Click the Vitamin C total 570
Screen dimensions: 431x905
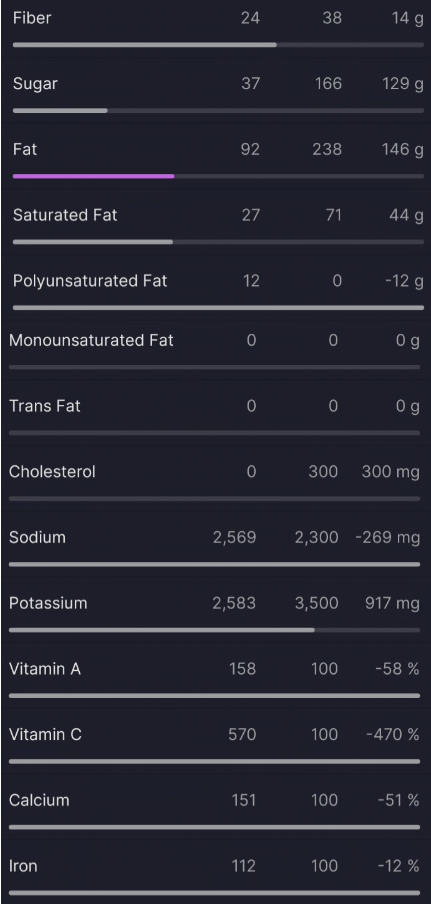242,735
